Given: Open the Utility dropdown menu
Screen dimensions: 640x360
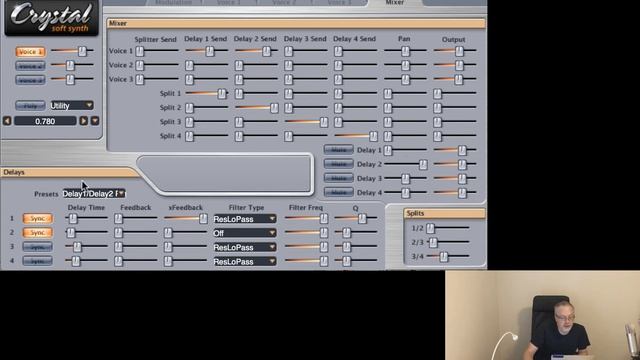Looking at the screenshot, I should click(x=71, y=106).
